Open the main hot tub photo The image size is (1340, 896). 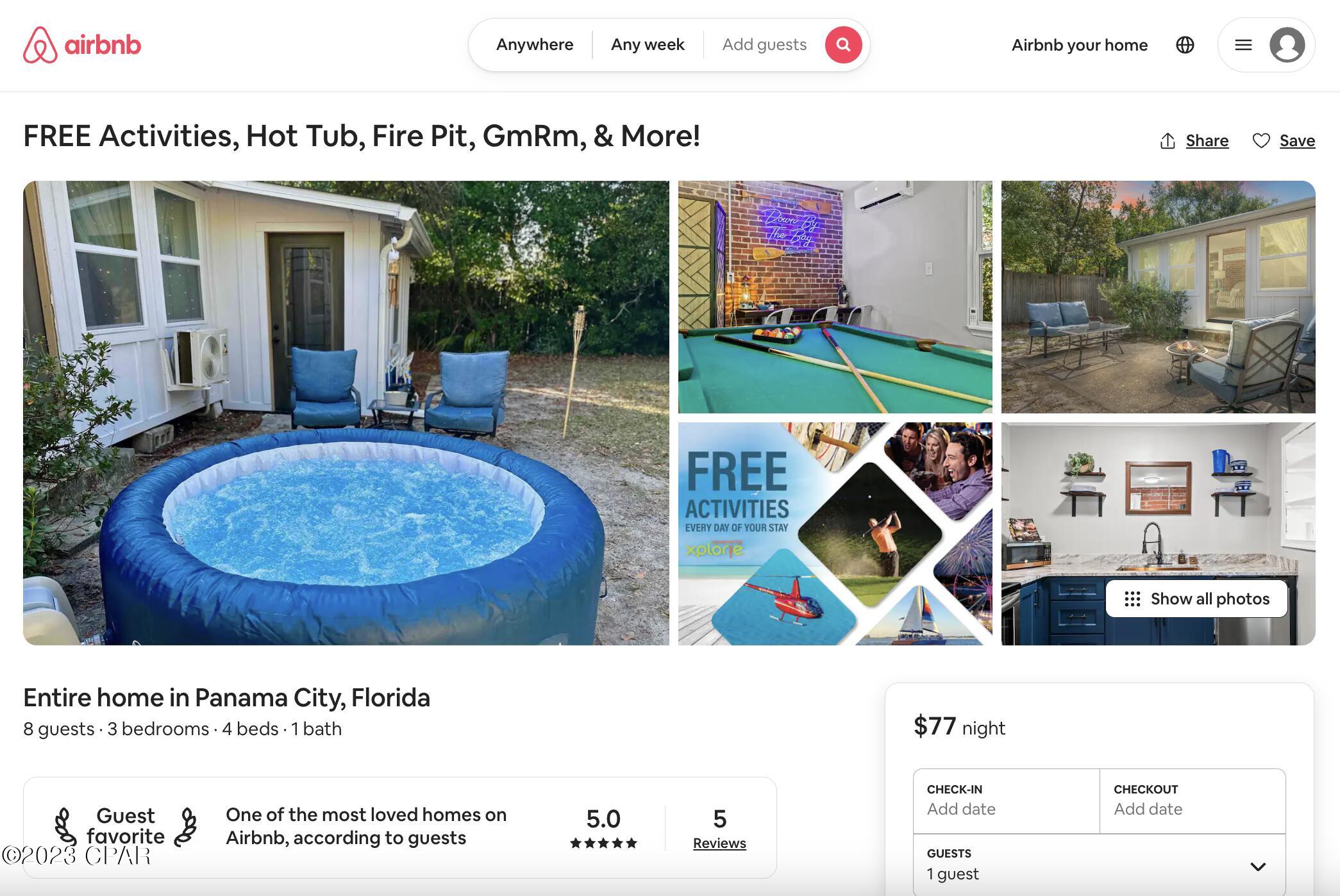346,413
